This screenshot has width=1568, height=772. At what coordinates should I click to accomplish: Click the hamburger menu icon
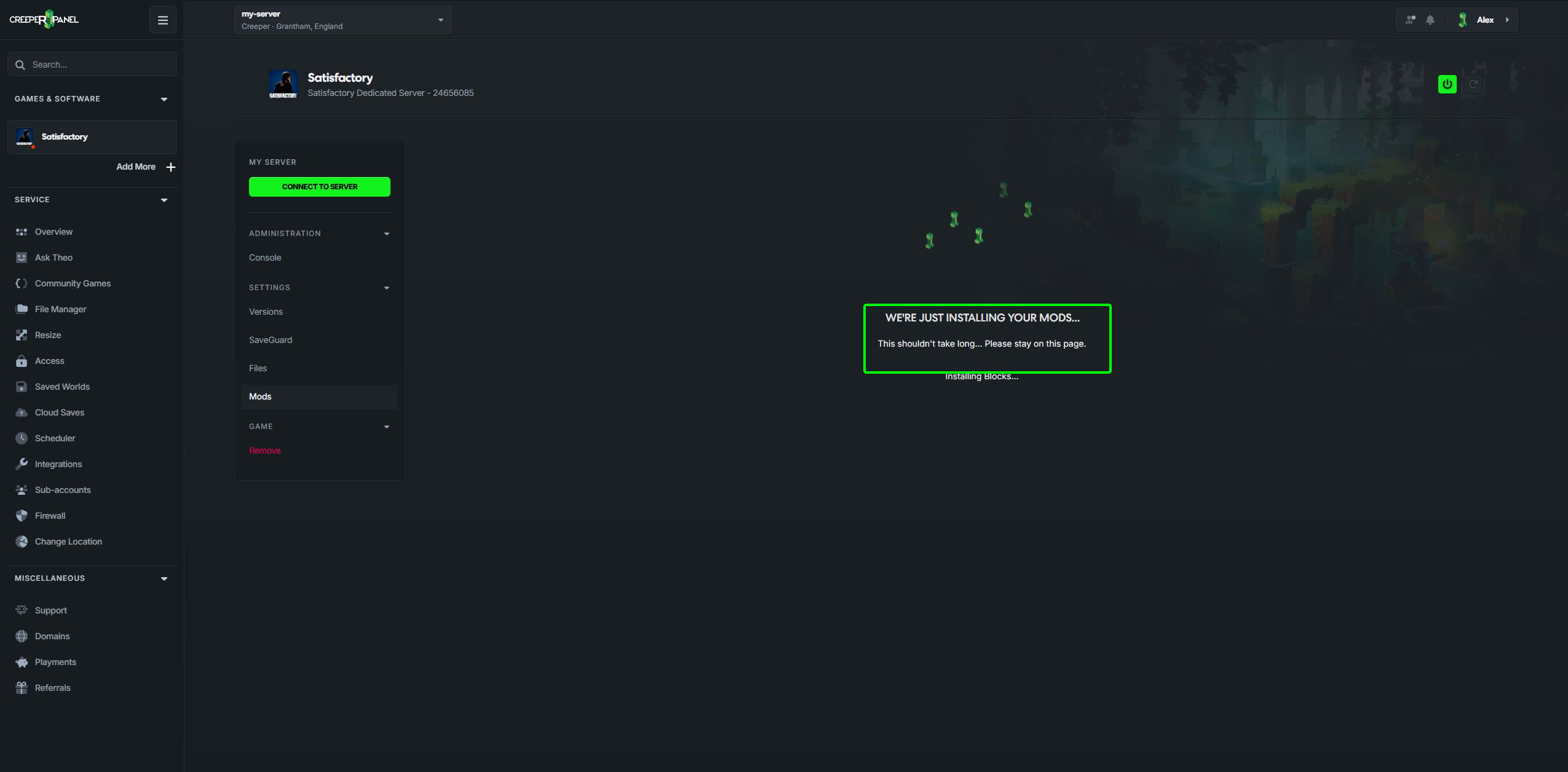[163, 20]
